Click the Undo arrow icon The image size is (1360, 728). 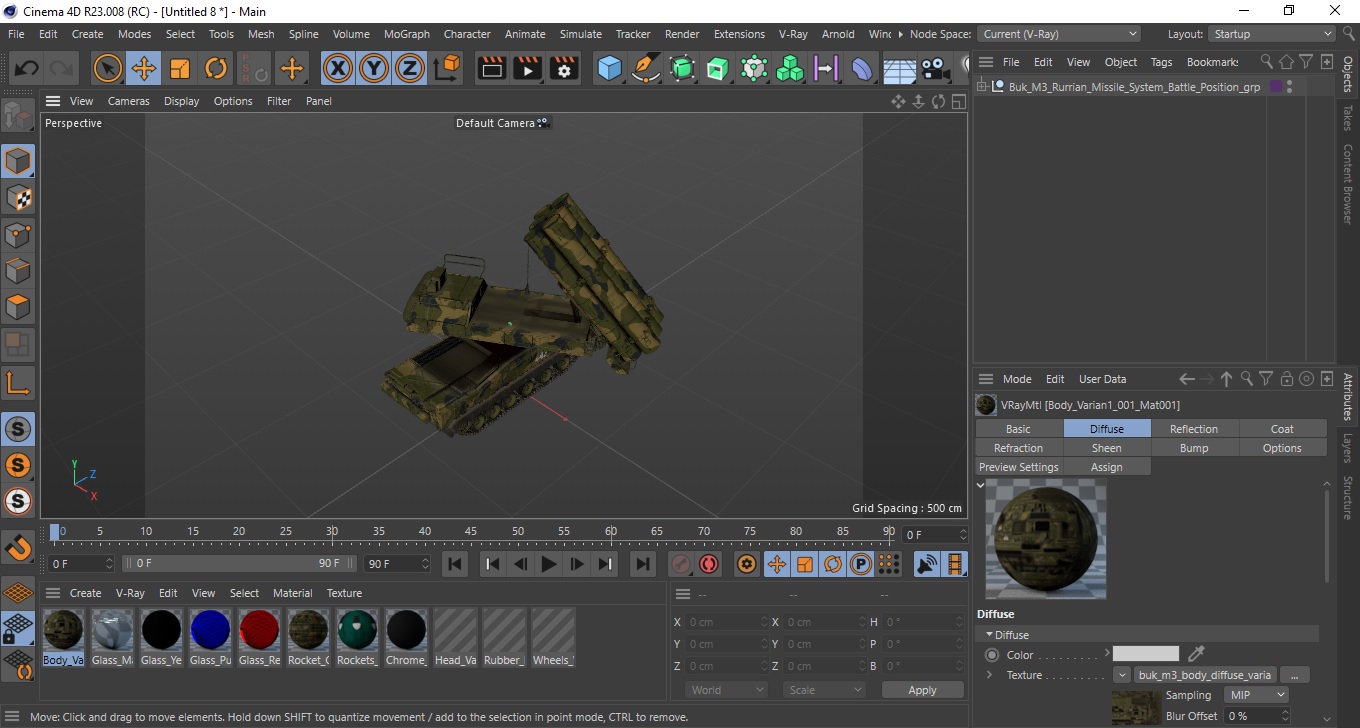tap(27, 69)
